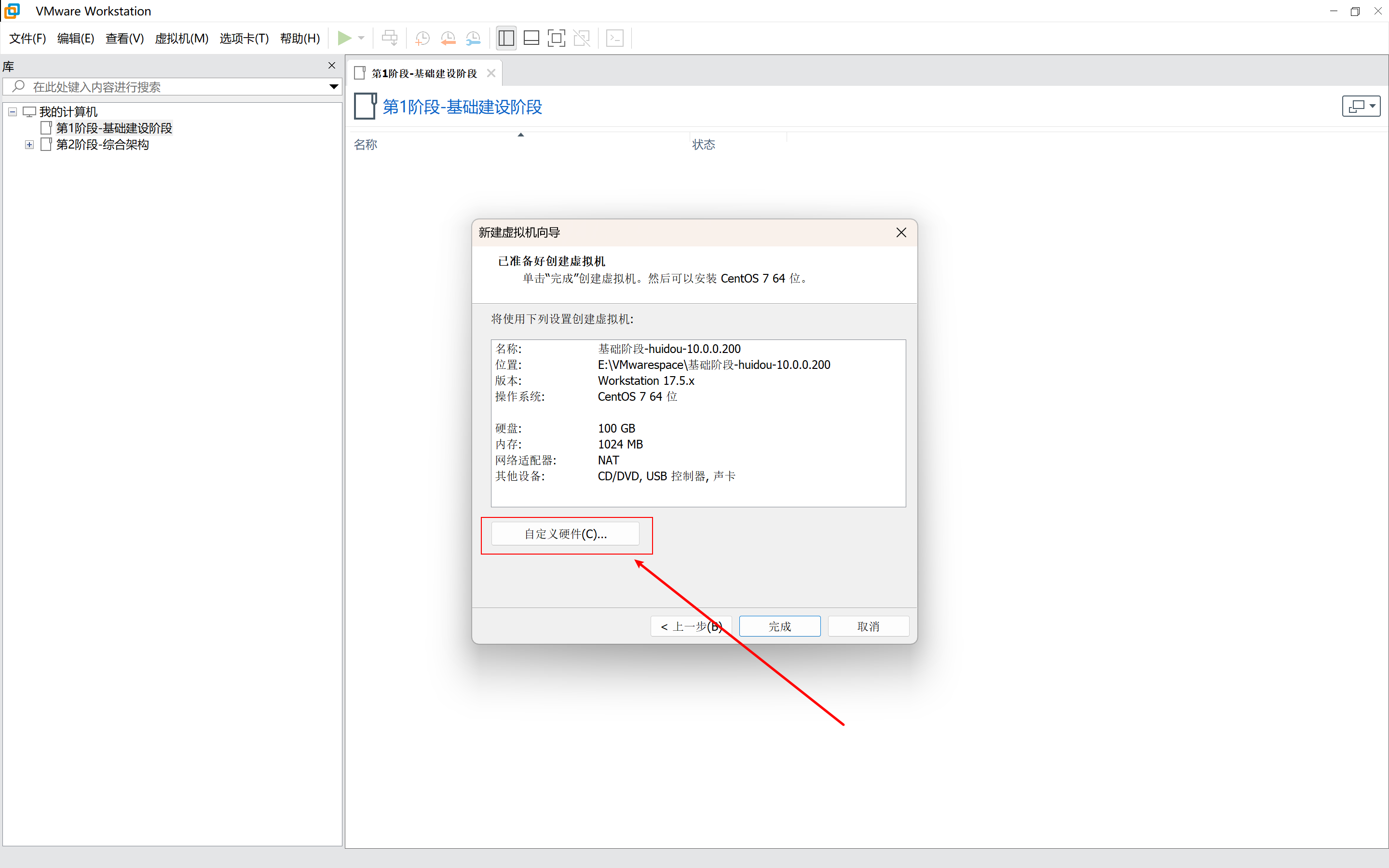The width and height of the screenshot is (1389, 868).
Task: Open the snapshot manager wrench icon
Action: (473, 39)
